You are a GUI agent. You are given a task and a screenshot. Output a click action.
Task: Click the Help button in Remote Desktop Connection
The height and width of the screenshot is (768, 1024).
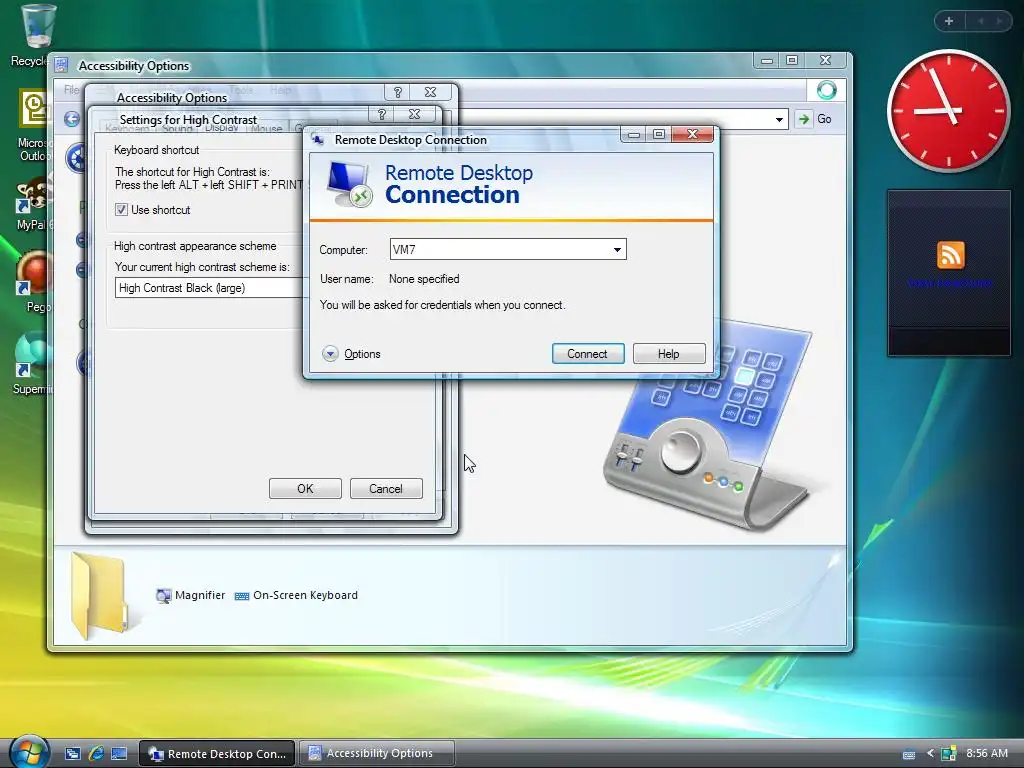tap(668, 353)
